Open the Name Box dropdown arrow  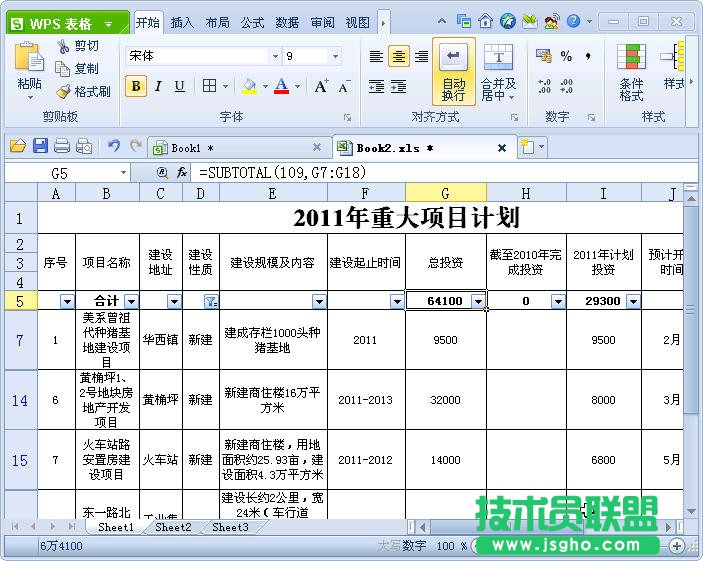pos(123,173)
